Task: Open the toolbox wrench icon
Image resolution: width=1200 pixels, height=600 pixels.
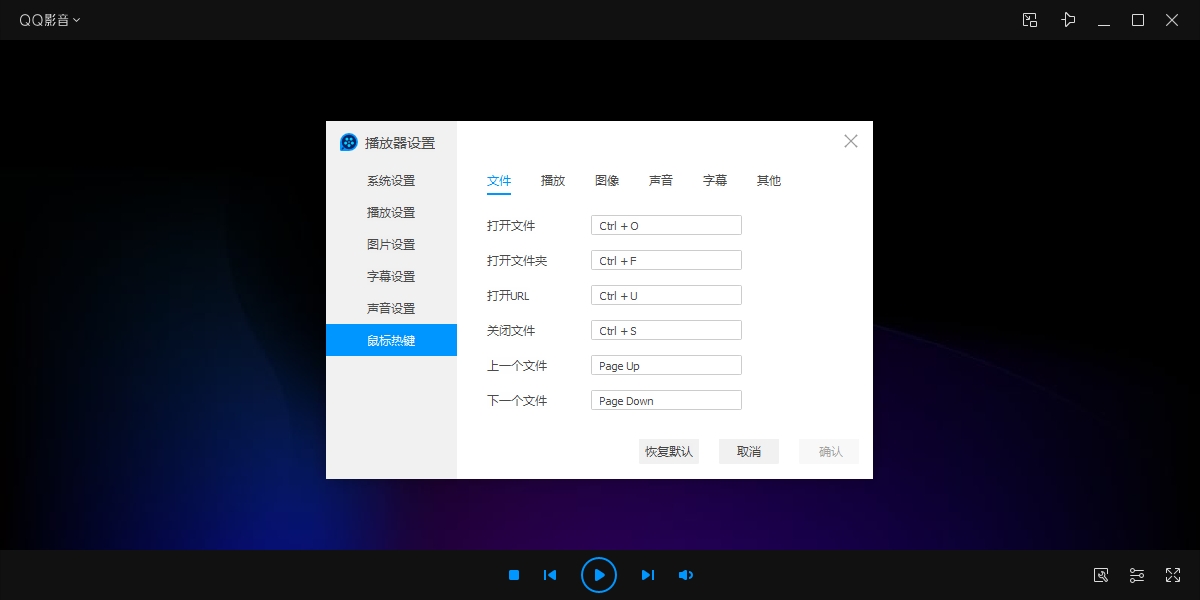Action: 1101,575
